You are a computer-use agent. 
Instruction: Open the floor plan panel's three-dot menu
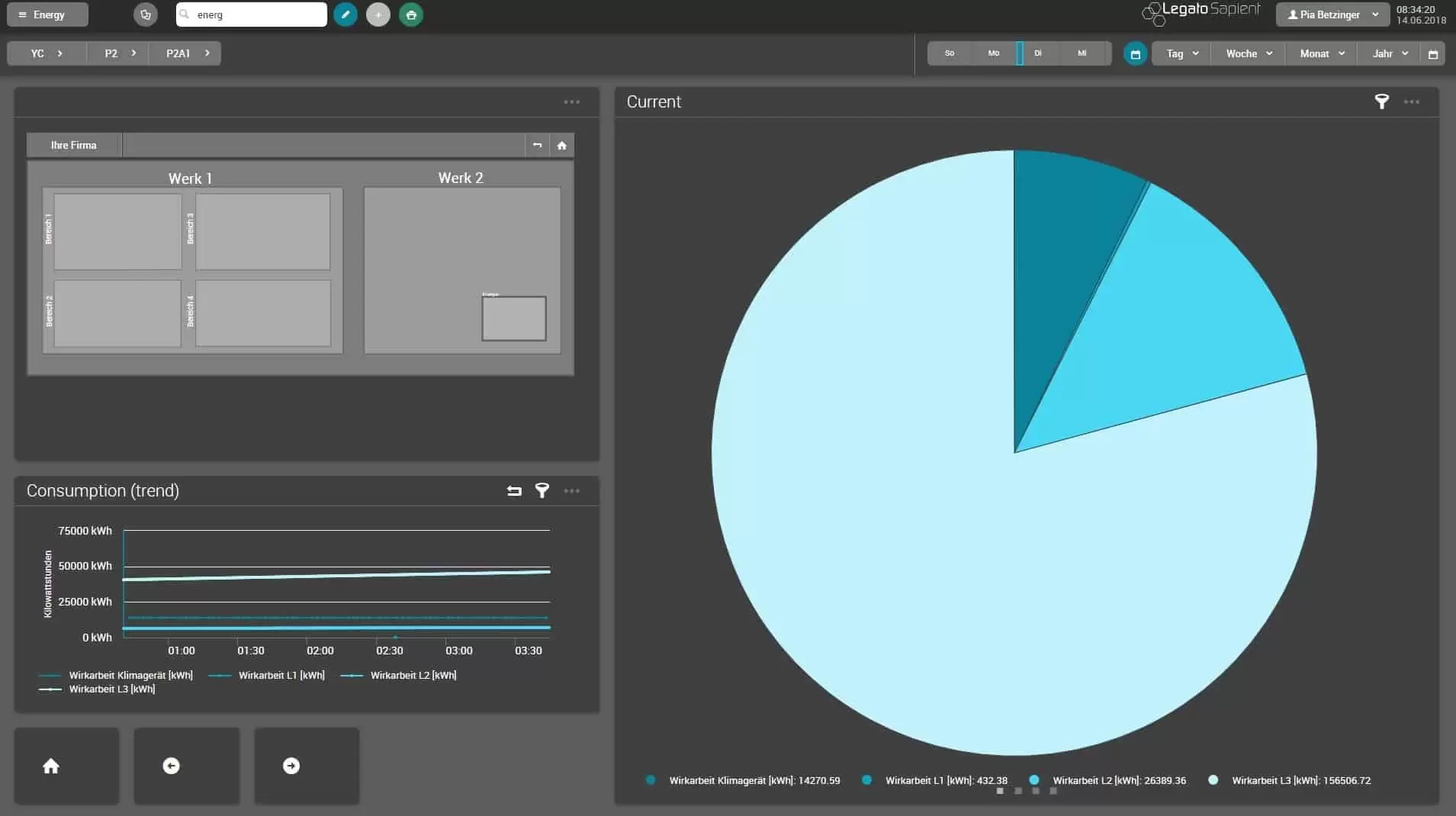click(572, 101)
